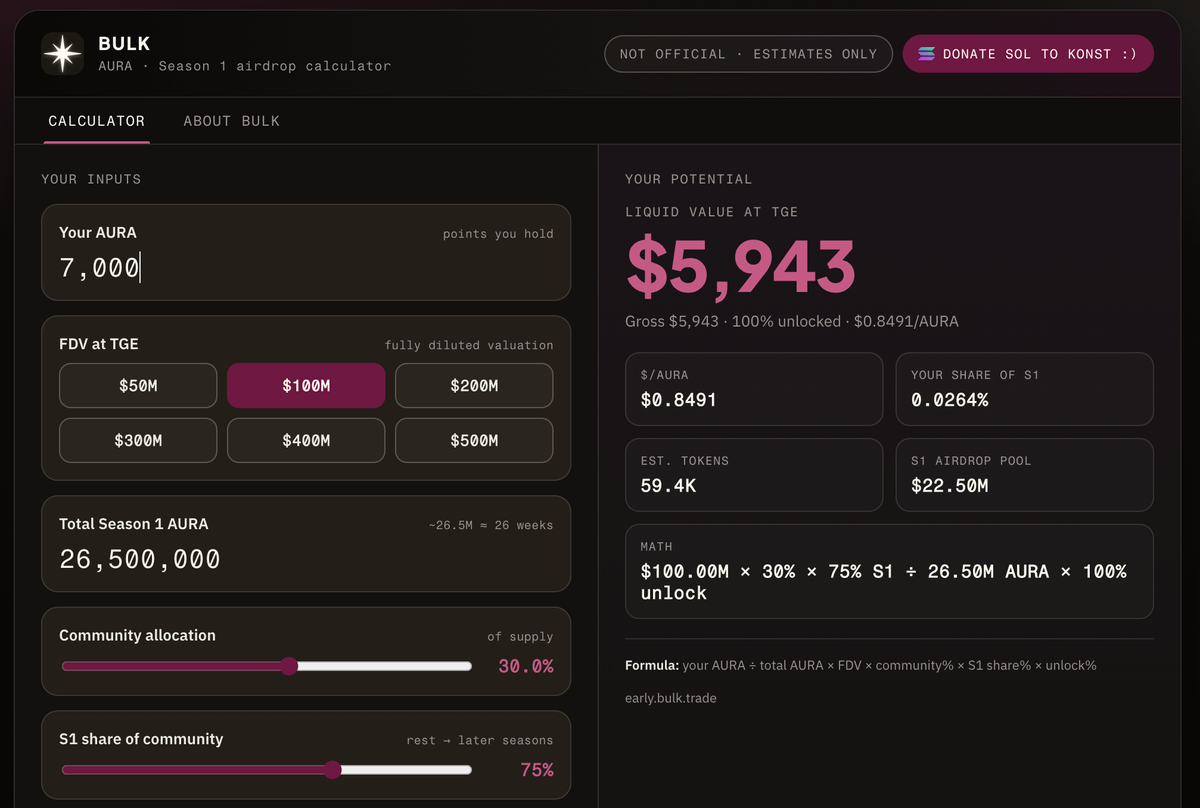The image size is (1200, 808).
Task: Choose $200M FDV at TGE
Action: coord(474,385)
